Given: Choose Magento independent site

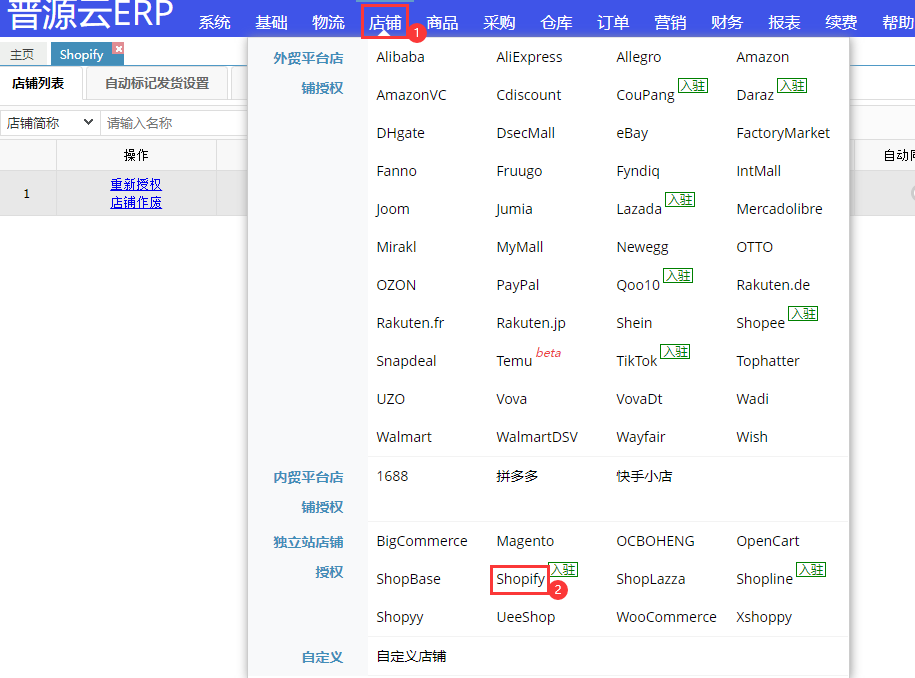Looking at the screenshot, I should [525, 541].
